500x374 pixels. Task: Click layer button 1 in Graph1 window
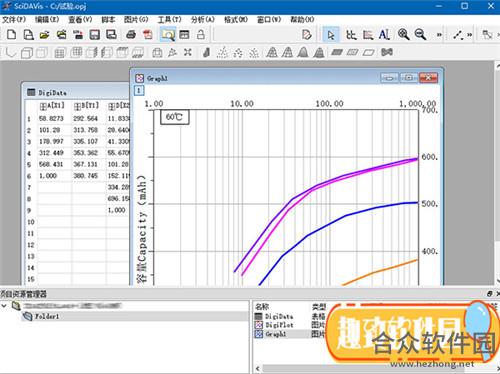coord(139,90)
